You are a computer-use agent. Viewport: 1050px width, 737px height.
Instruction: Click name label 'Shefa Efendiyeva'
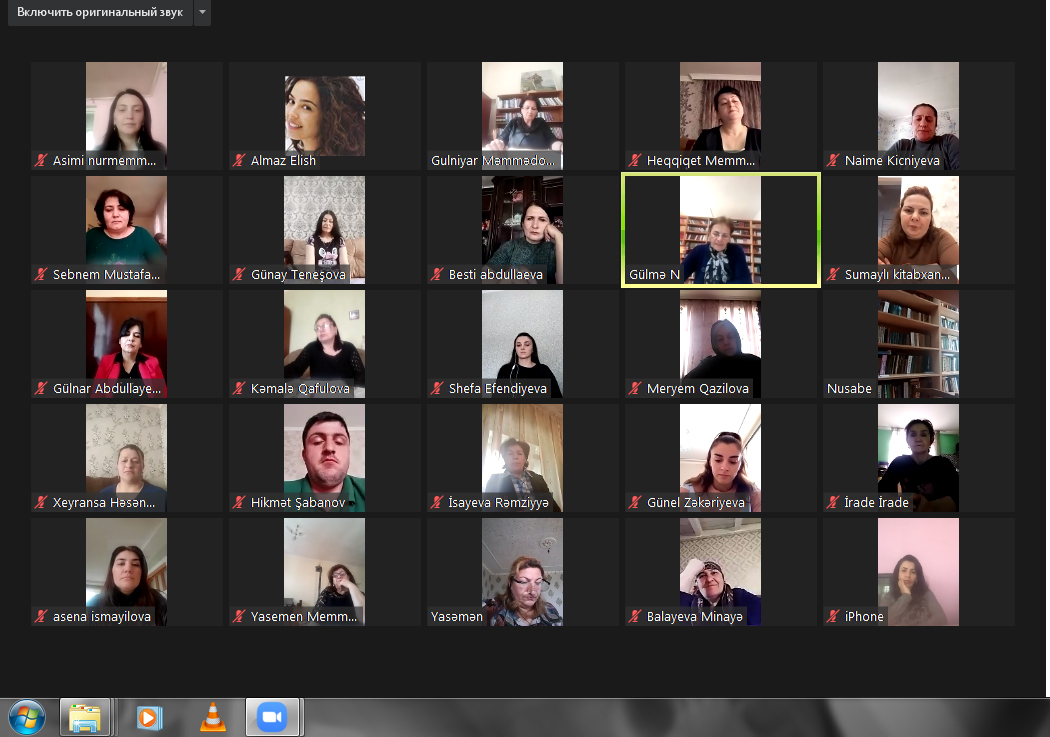(x=498, y=388)
